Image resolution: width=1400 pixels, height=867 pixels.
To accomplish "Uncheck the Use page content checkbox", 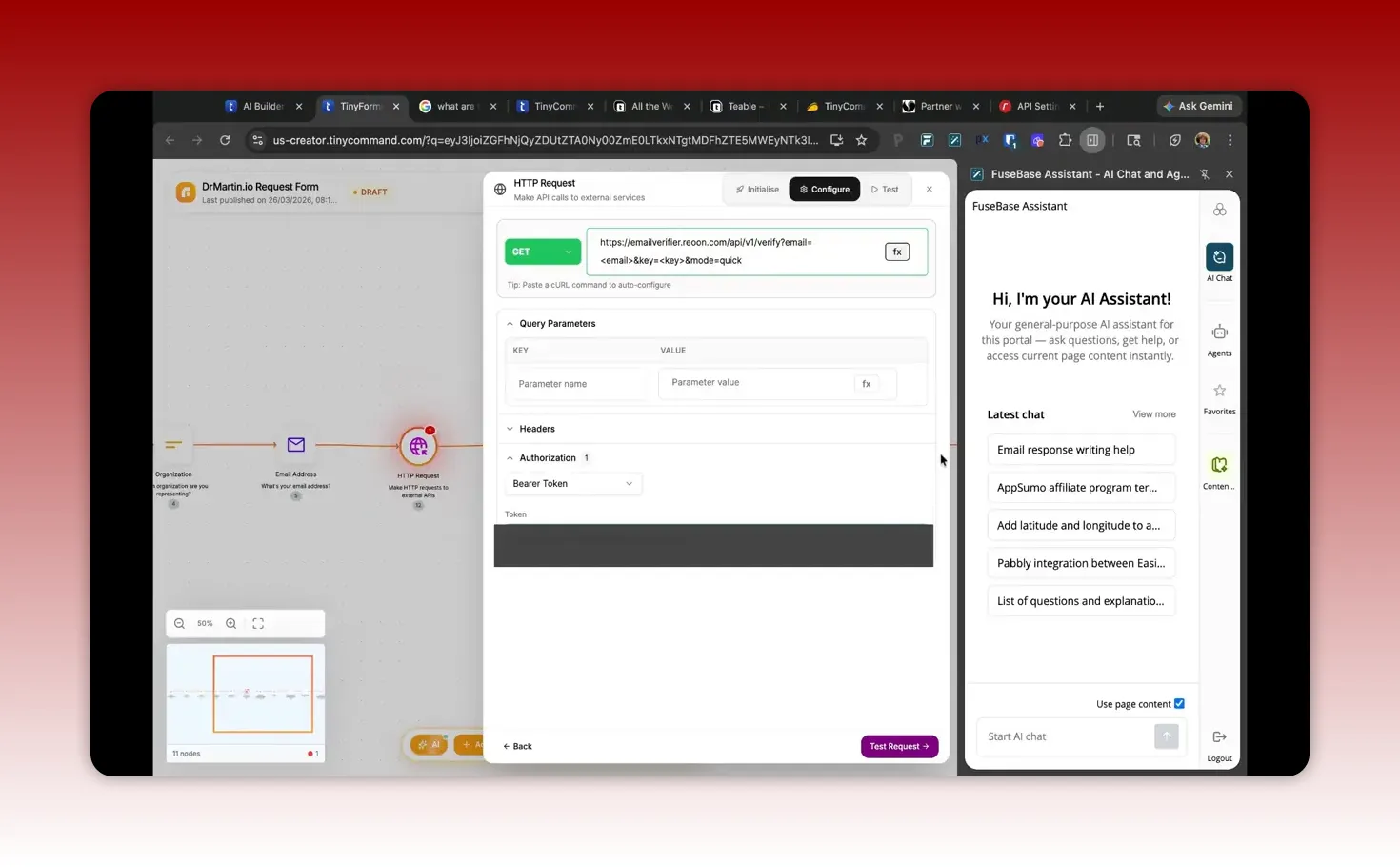I will tap(1179, 703).
